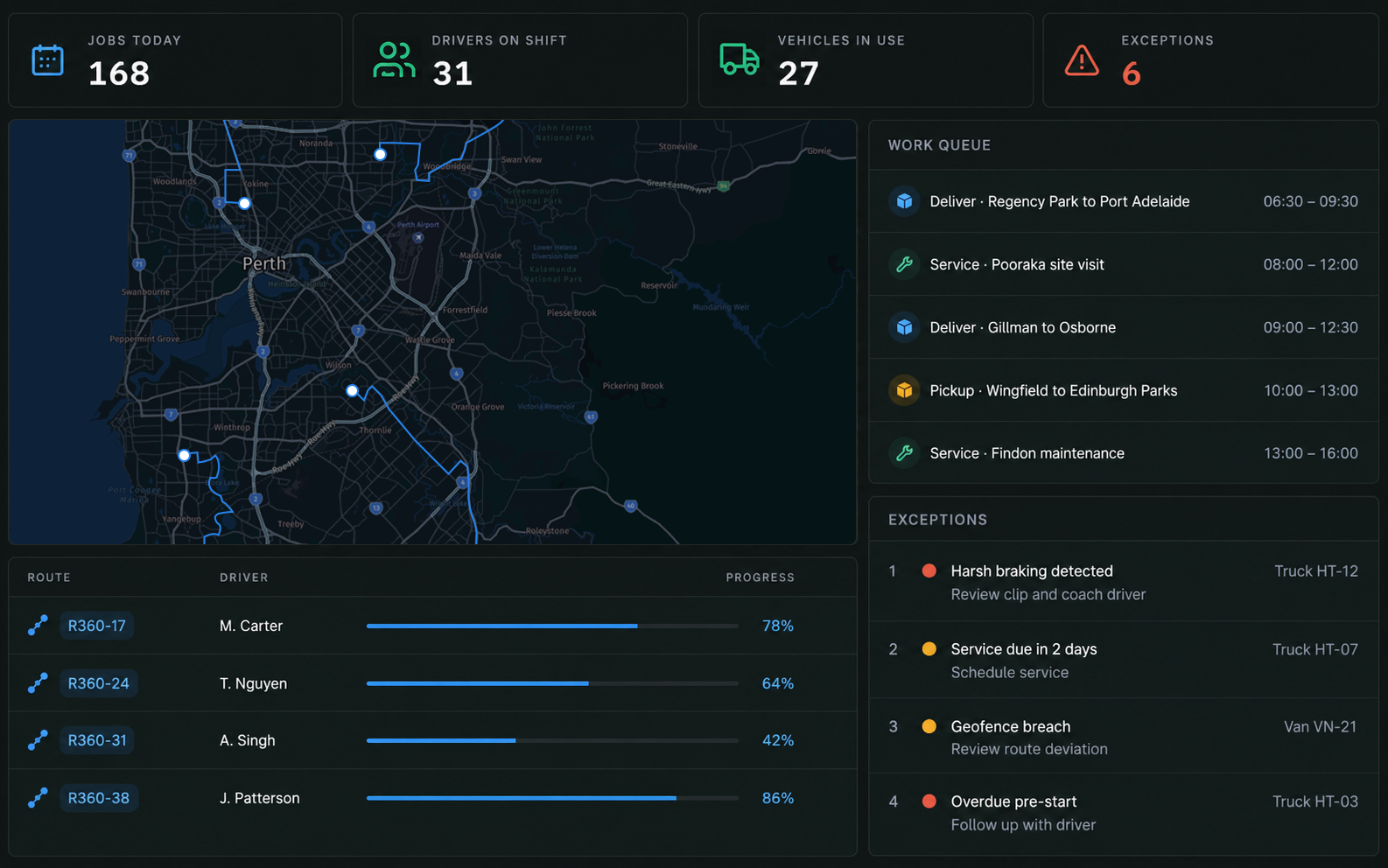Select Truck HT-07 vehicle label
Screen dimensions: 1388x868
tap(1314, 649)
